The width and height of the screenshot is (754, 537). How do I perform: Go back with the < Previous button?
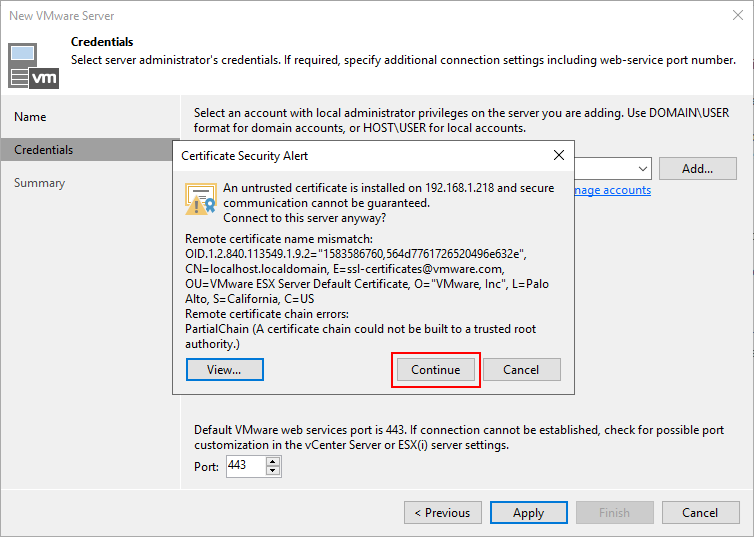pyautogui.click(x=442, y=512)
